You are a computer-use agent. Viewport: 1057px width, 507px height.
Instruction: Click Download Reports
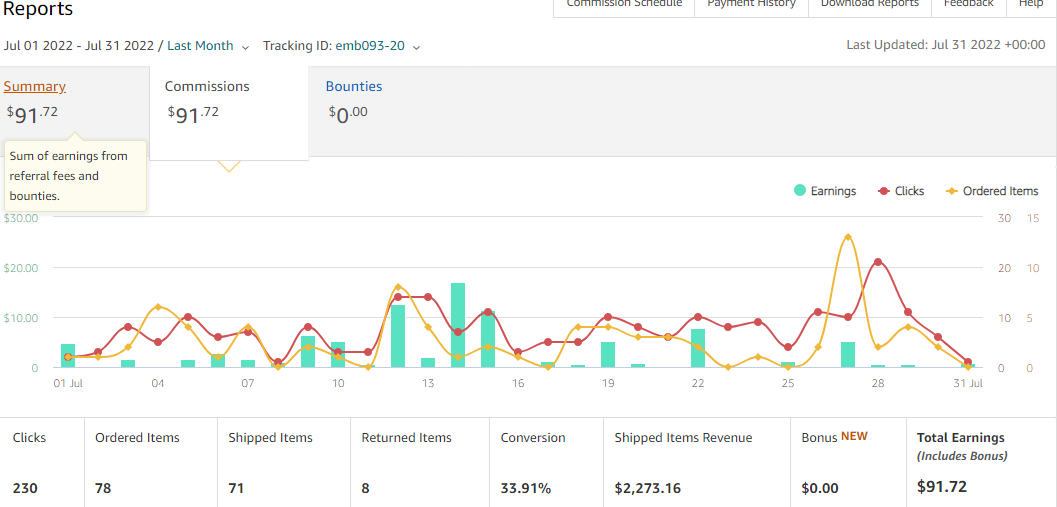(870, 4)
